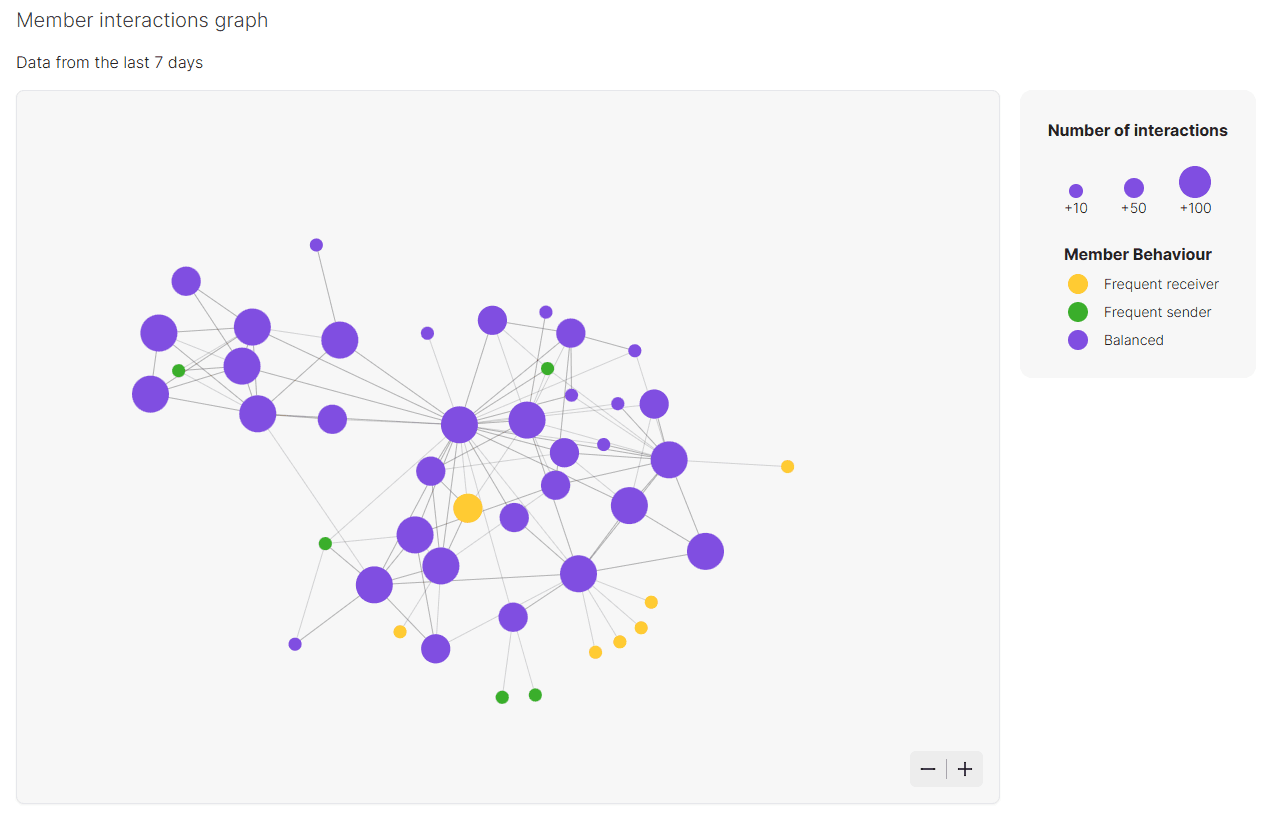Click the Frequent sender green legend swatch
Screen dimensions: 1265x816
pyautogui.click(x=1078, y=312)
